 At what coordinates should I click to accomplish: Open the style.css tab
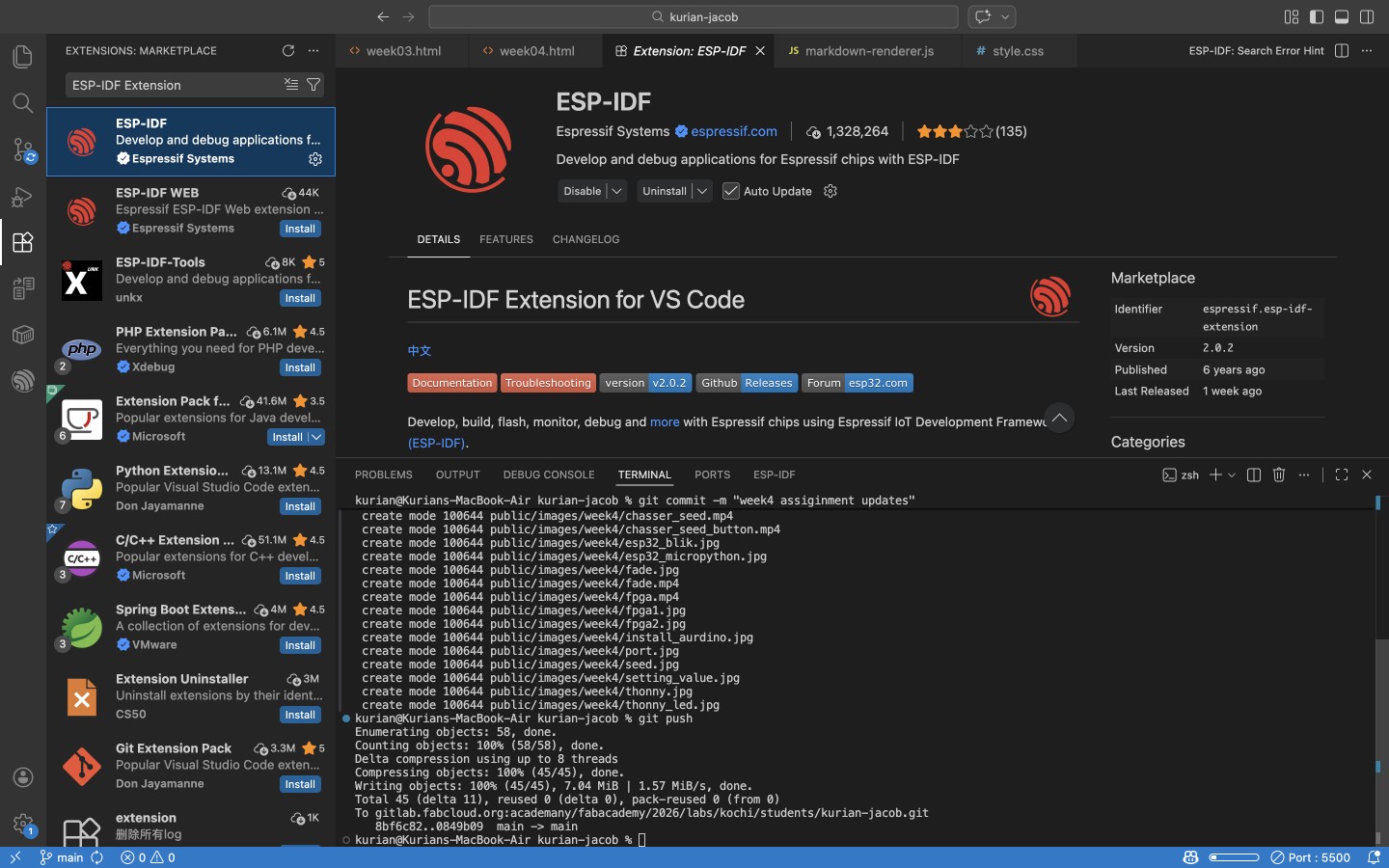pos(1018,51)
